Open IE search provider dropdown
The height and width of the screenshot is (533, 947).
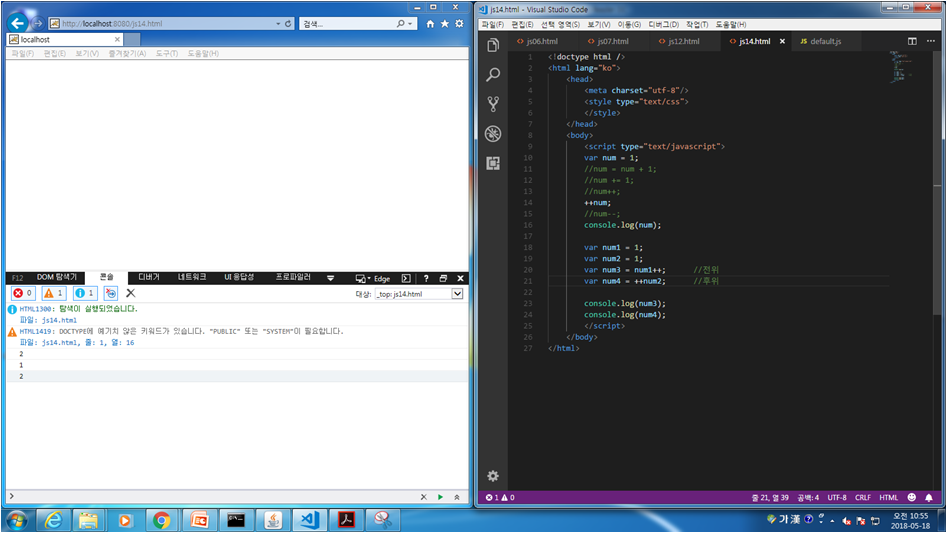coord(411,24)
